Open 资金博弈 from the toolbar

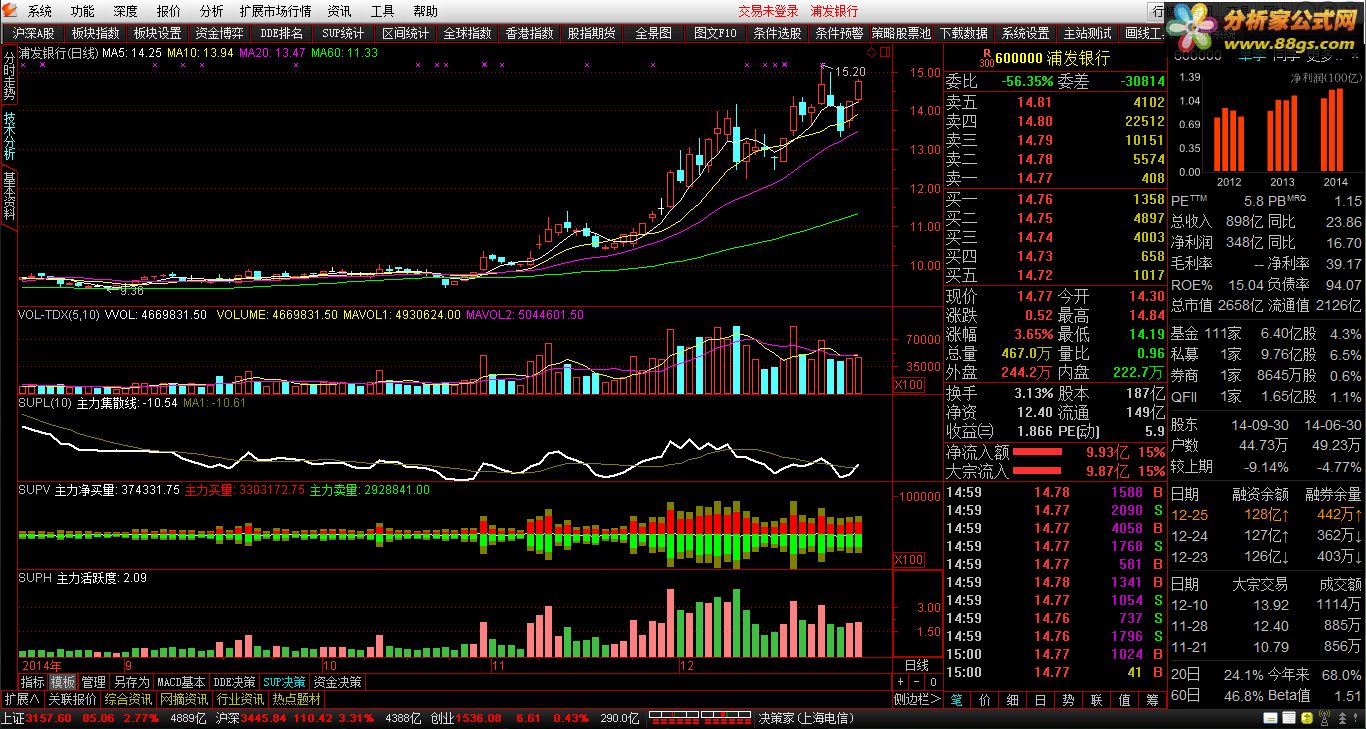pos(219,33)
